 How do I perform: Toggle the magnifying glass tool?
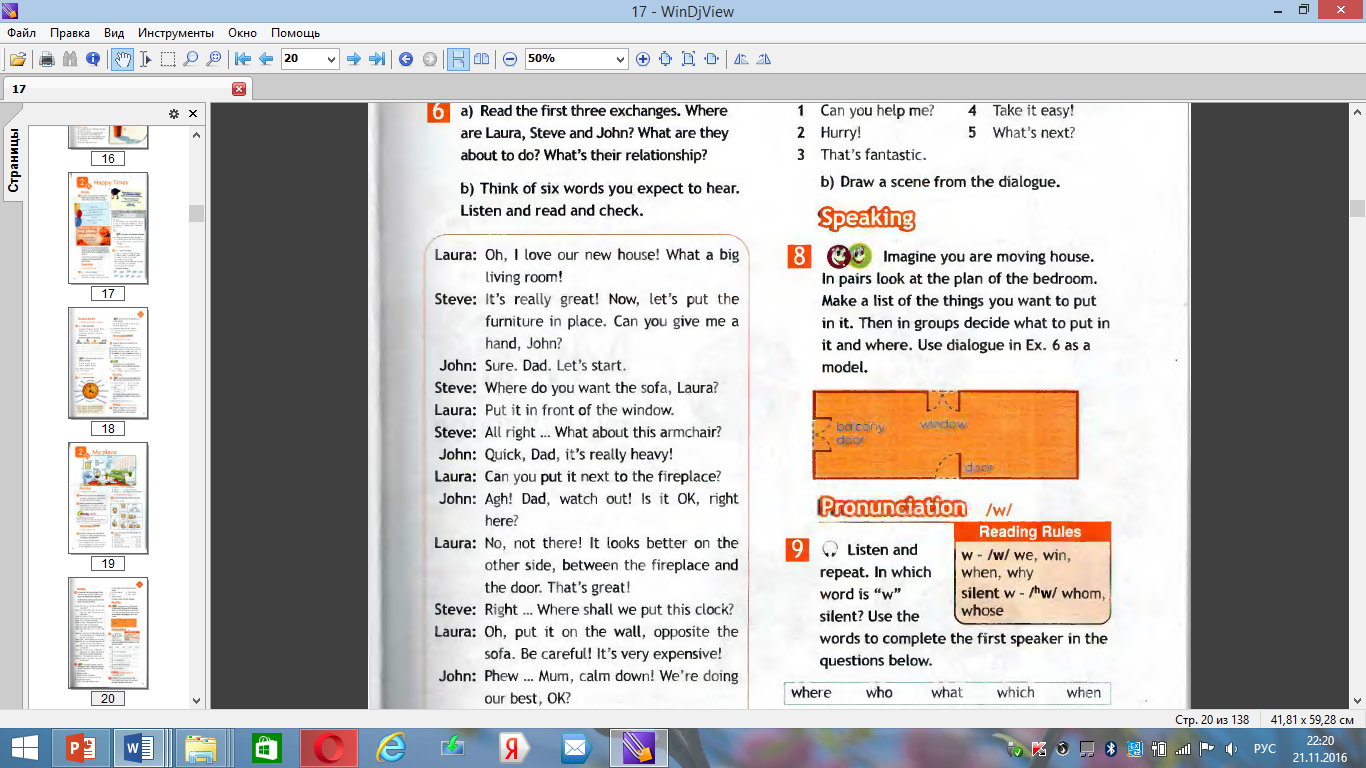191,59
